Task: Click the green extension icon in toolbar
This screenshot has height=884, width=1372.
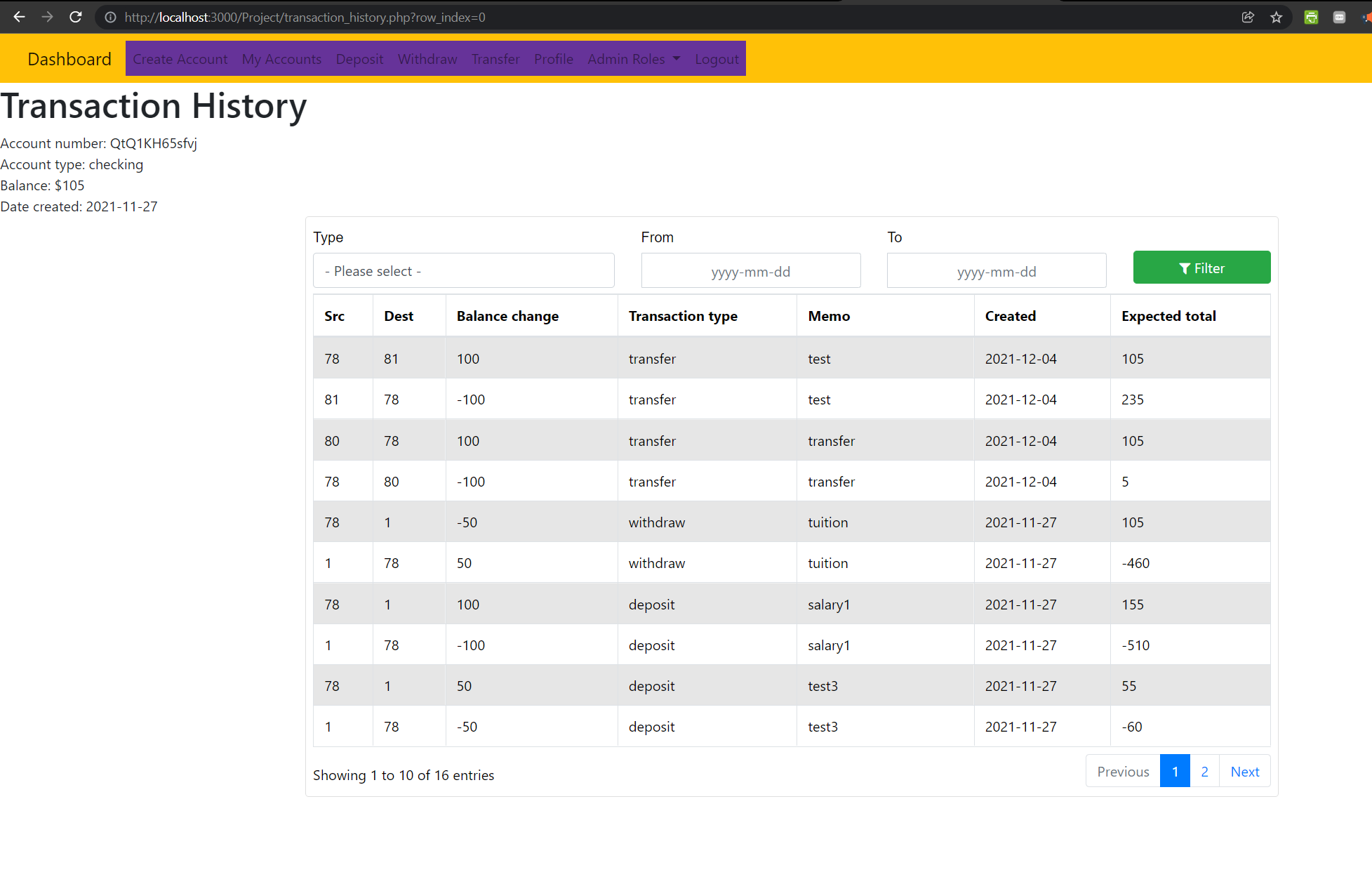Action: [x=1311, y=17]
